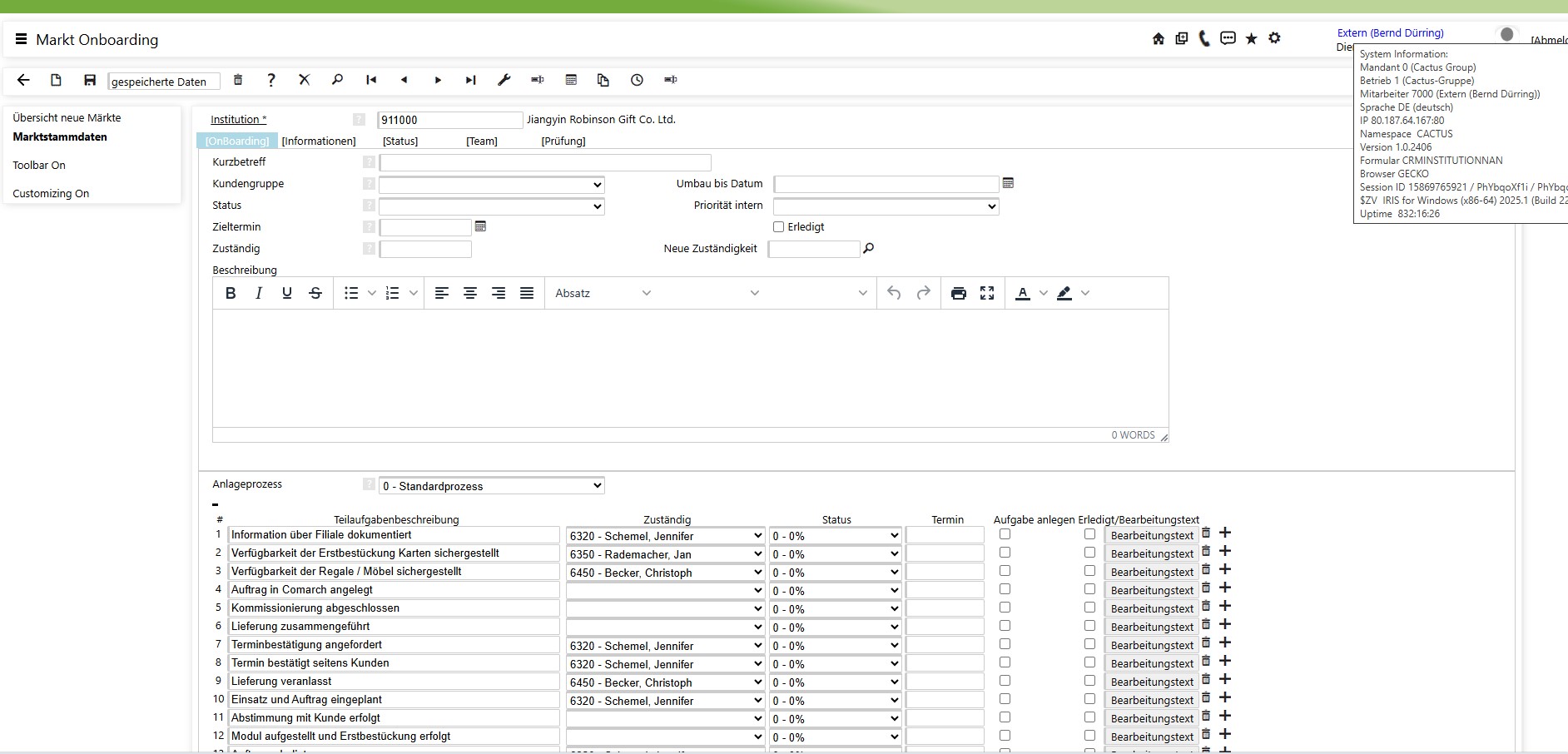
Task: Expand the Anlageprozess Standardprozess dropdown
Action: 491,486
